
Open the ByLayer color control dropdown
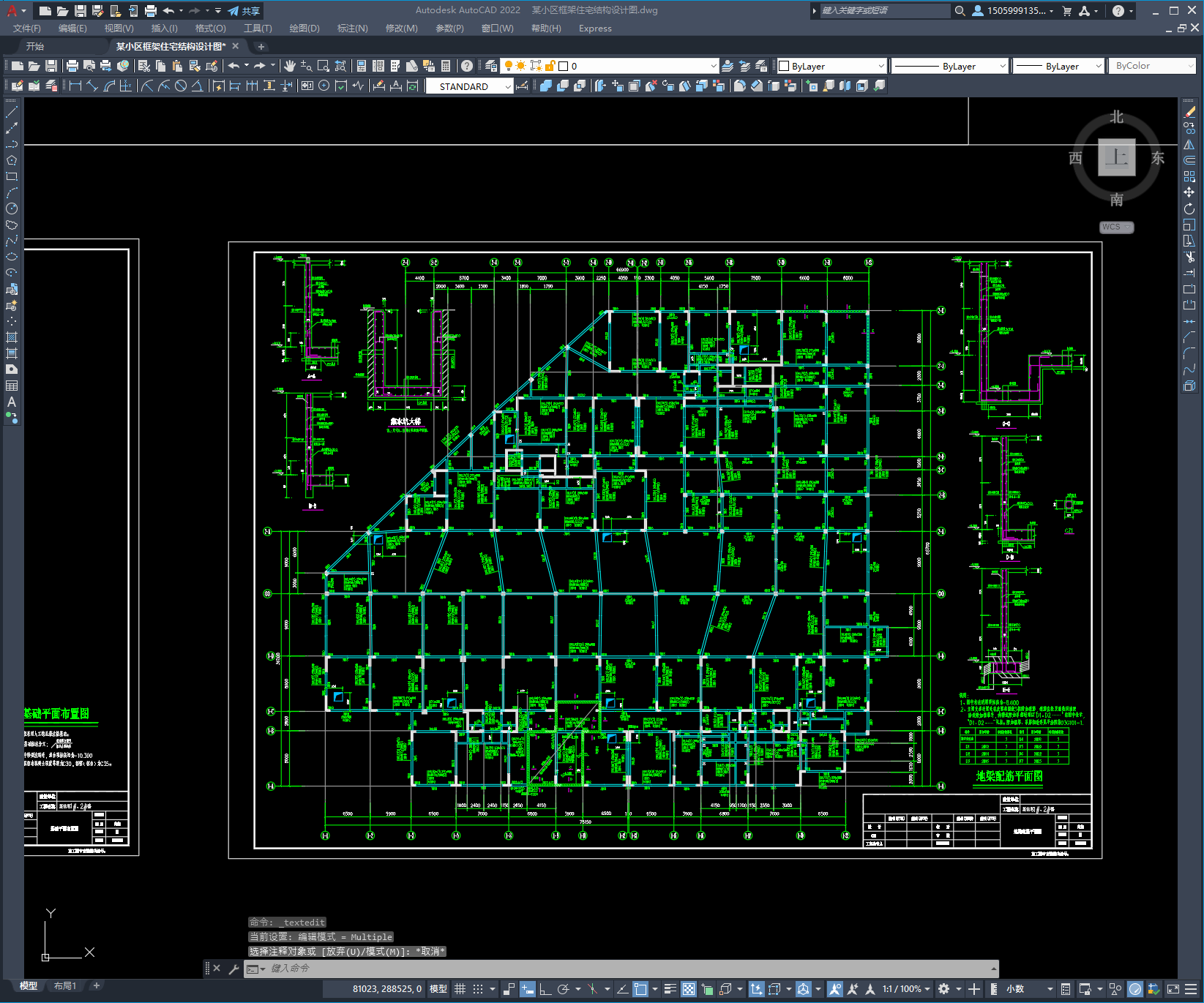pos(832,66)
